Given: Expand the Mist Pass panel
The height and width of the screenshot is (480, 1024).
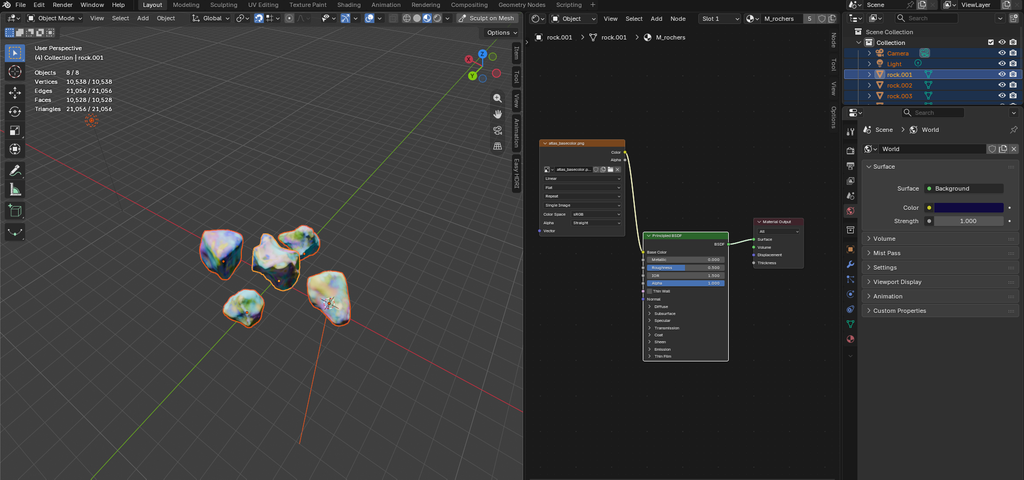Looking at the screenshot, I should 940,253.
